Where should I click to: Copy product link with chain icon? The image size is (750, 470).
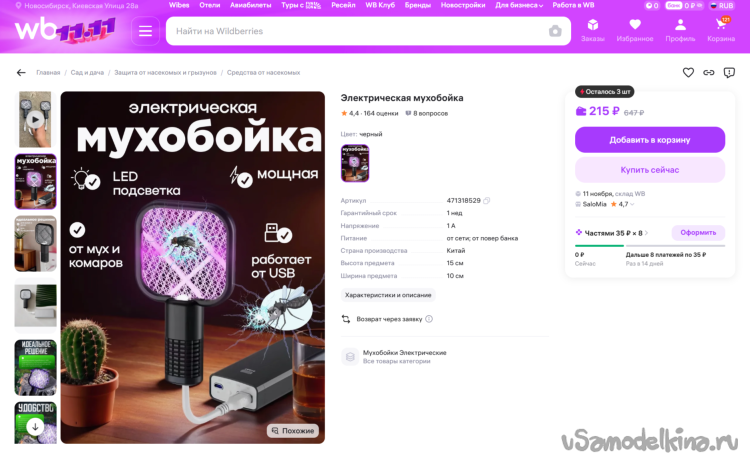[708, 72]
